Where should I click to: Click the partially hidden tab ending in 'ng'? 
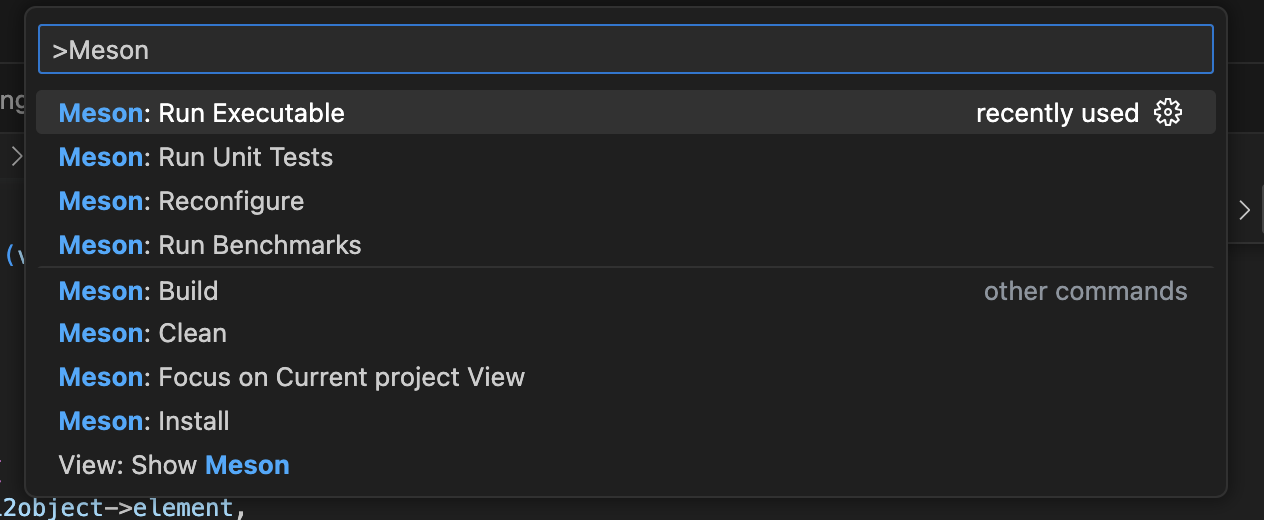point(12,101)
